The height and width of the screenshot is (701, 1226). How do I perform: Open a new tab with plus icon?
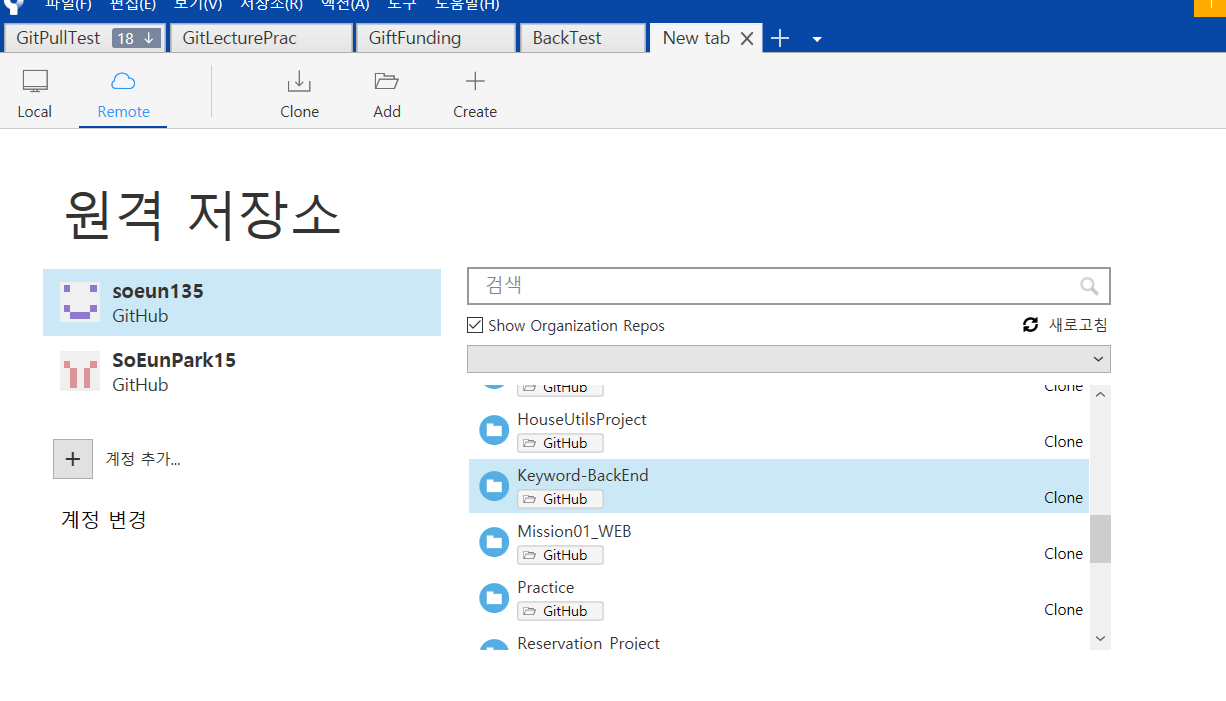coord(780,38)
